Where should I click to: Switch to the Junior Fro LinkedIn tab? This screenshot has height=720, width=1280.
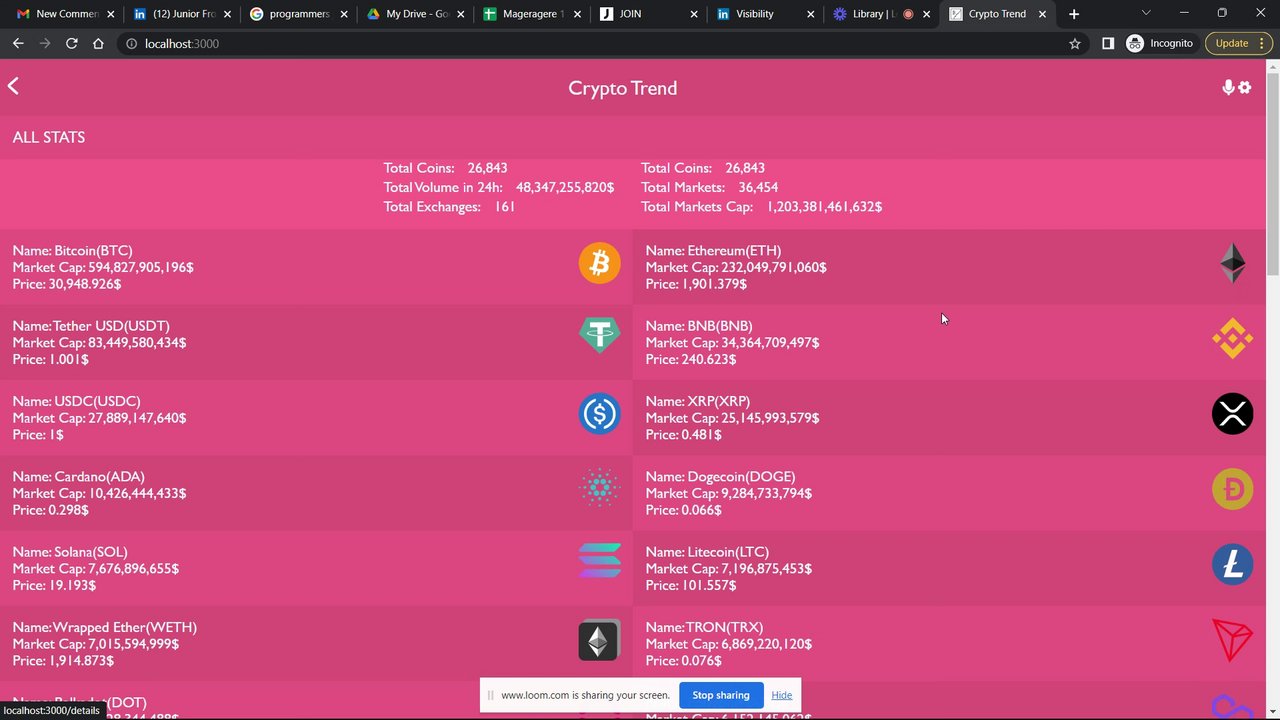coord(182,14)
